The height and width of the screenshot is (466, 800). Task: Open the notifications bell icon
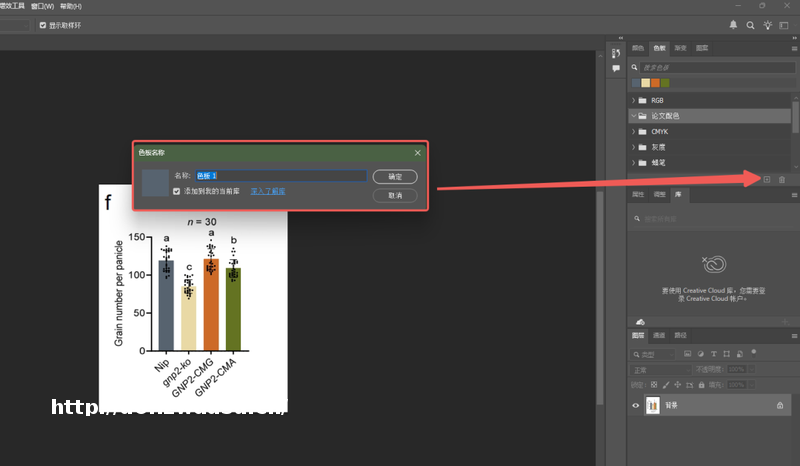[733, 25]
